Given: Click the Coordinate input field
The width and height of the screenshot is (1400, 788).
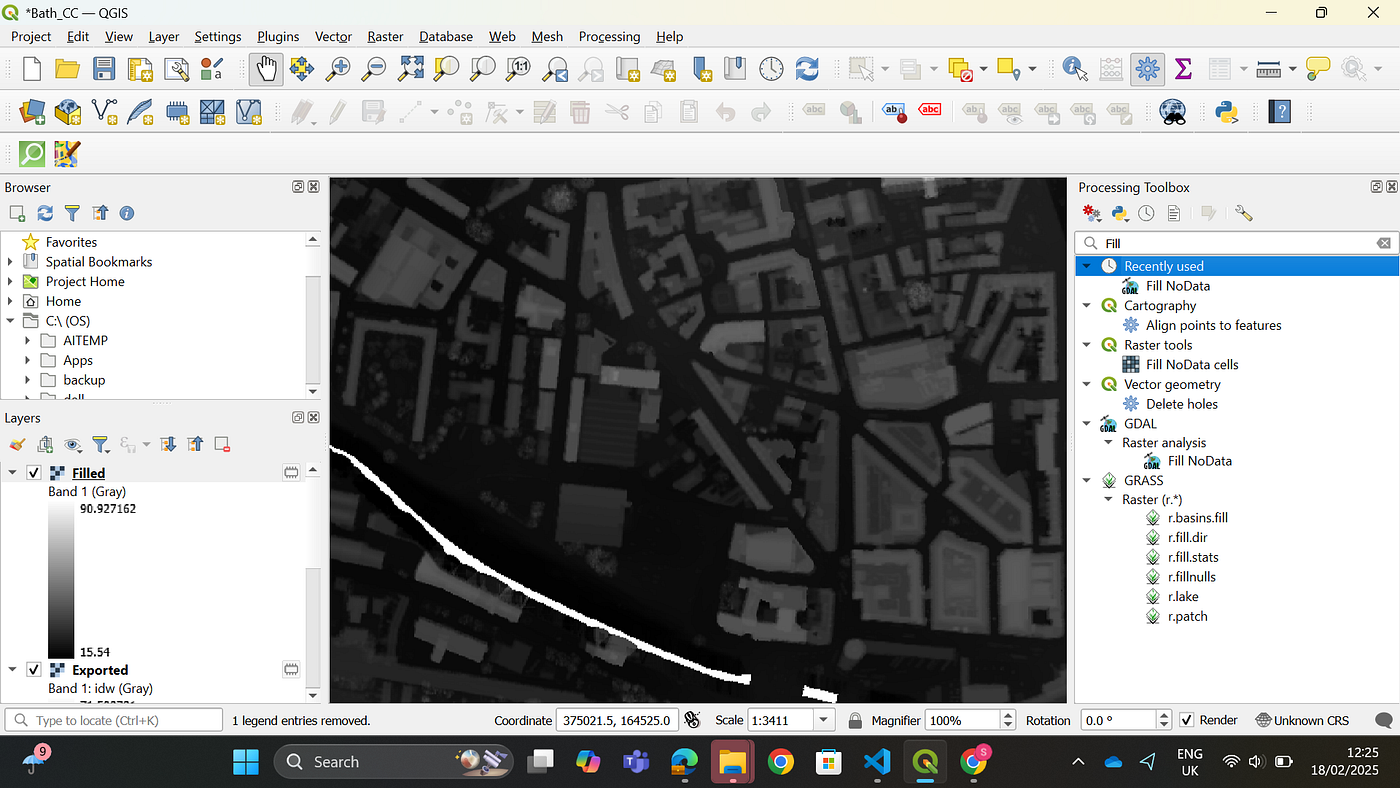Looking at the screenshot, I should [618, 720].
